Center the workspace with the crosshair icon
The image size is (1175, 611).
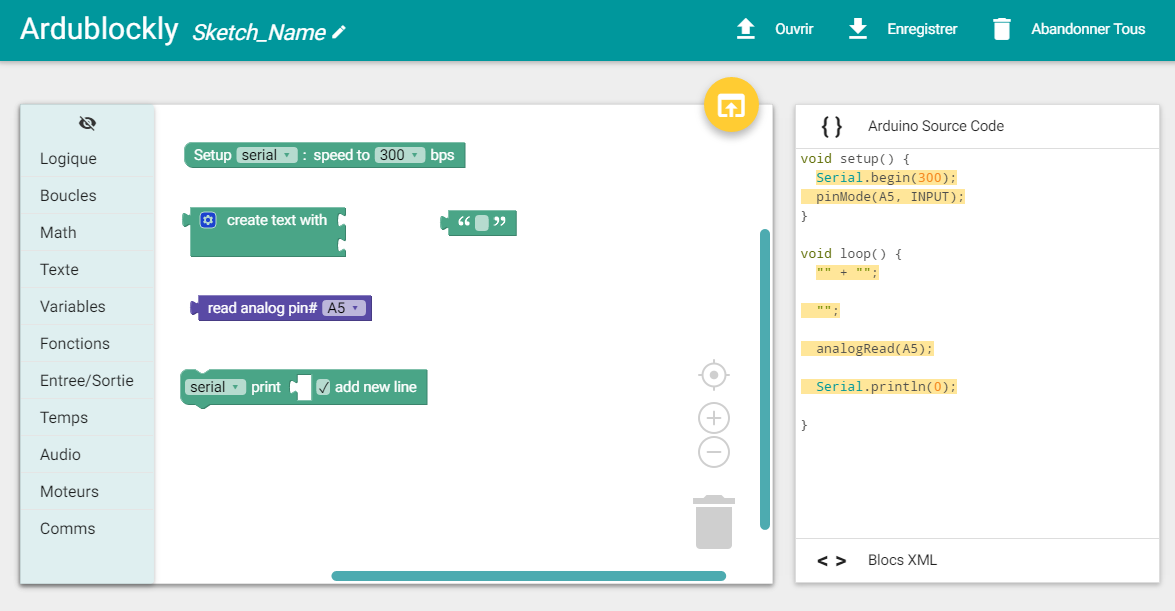(714, 375)
